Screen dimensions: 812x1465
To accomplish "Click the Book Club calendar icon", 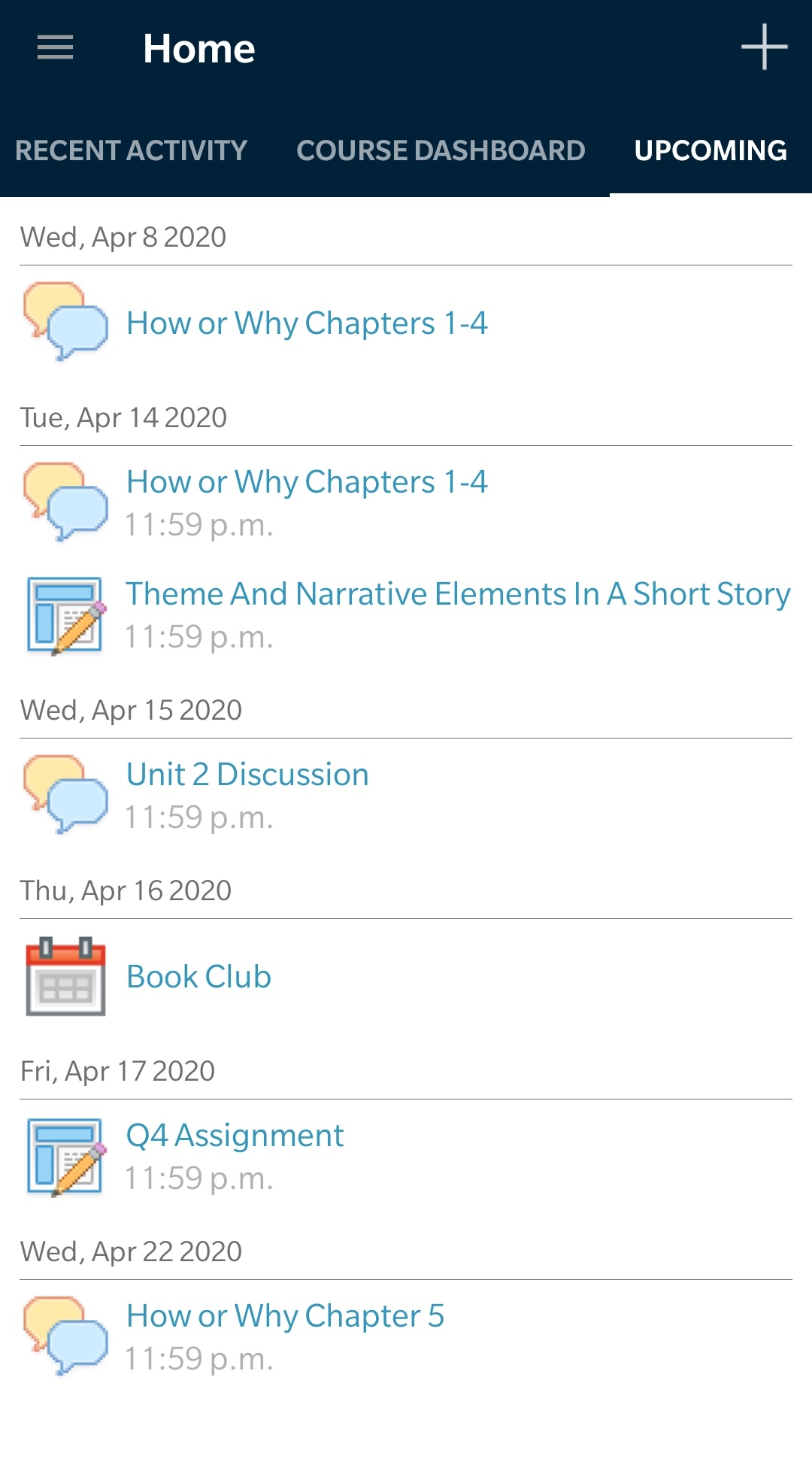I will click(x=65, y=976).
